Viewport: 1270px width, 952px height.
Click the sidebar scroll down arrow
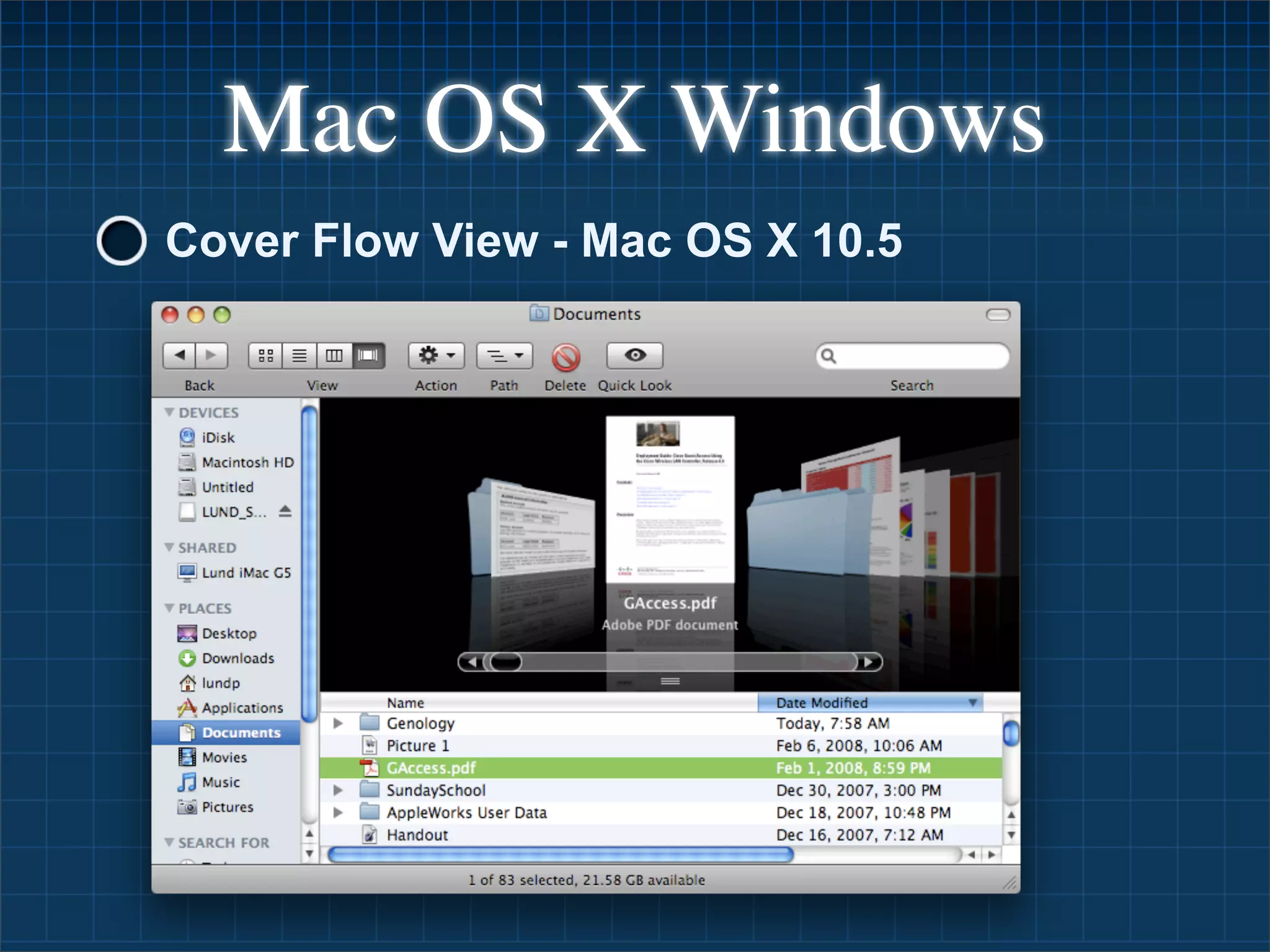[x=309, y=853]
